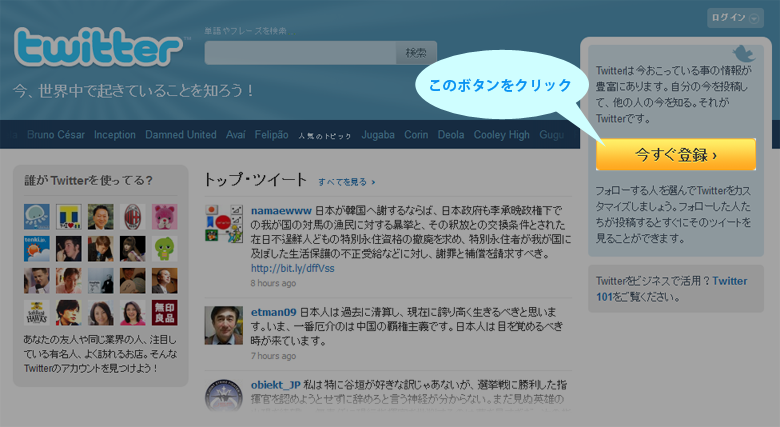Select the Bruno César trending topic

tap(56, 135)
